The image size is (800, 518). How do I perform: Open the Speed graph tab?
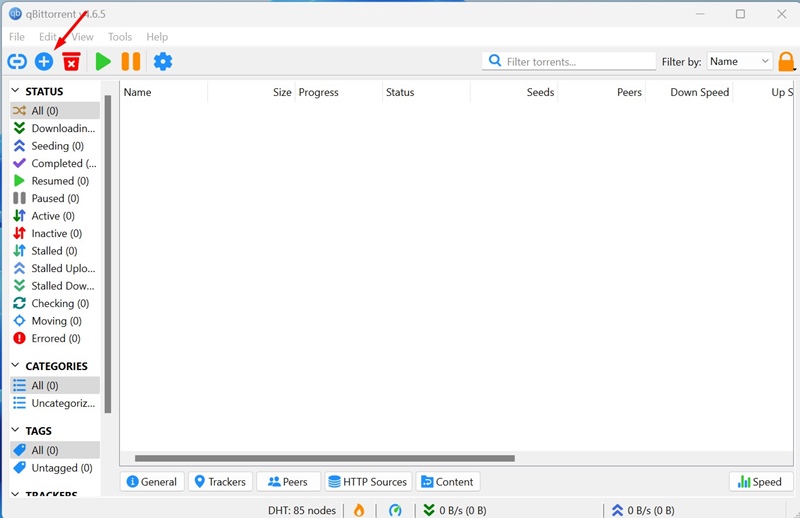click(x=761, y=482)
